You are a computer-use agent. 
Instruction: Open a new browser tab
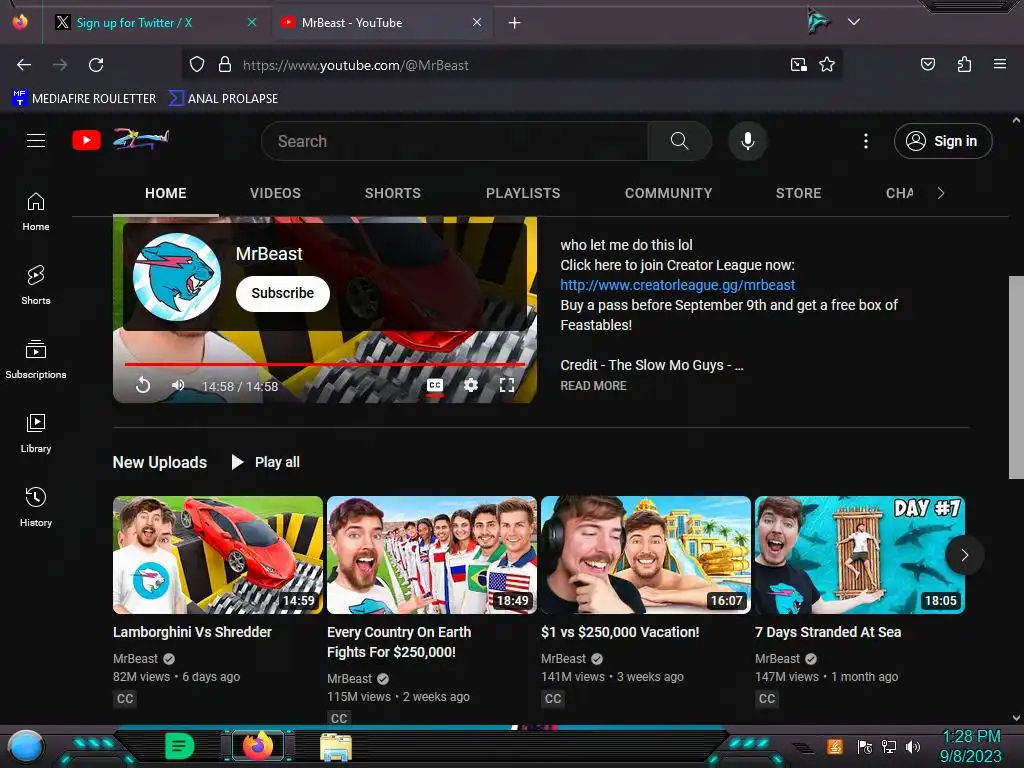(x=515, y=23)
